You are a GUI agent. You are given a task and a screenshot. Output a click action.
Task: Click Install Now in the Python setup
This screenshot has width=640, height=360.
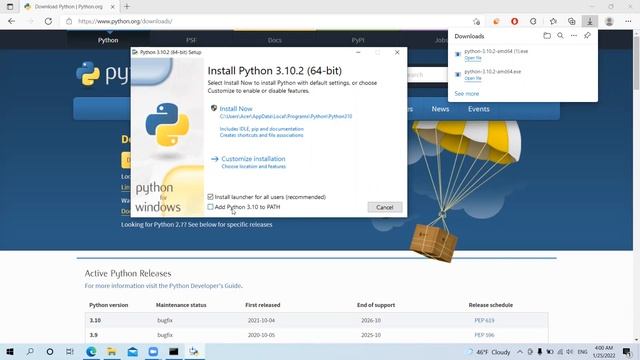tap(236, 109)
